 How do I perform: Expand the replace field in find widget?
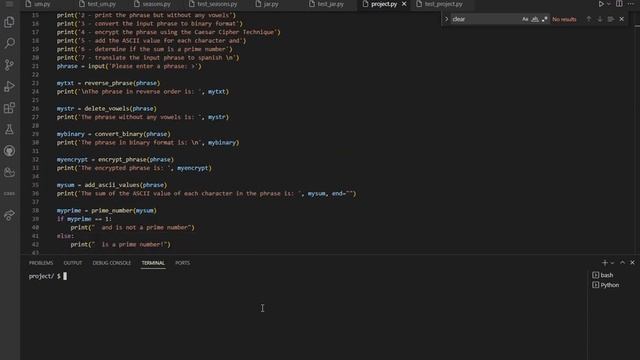click(446, 19)
